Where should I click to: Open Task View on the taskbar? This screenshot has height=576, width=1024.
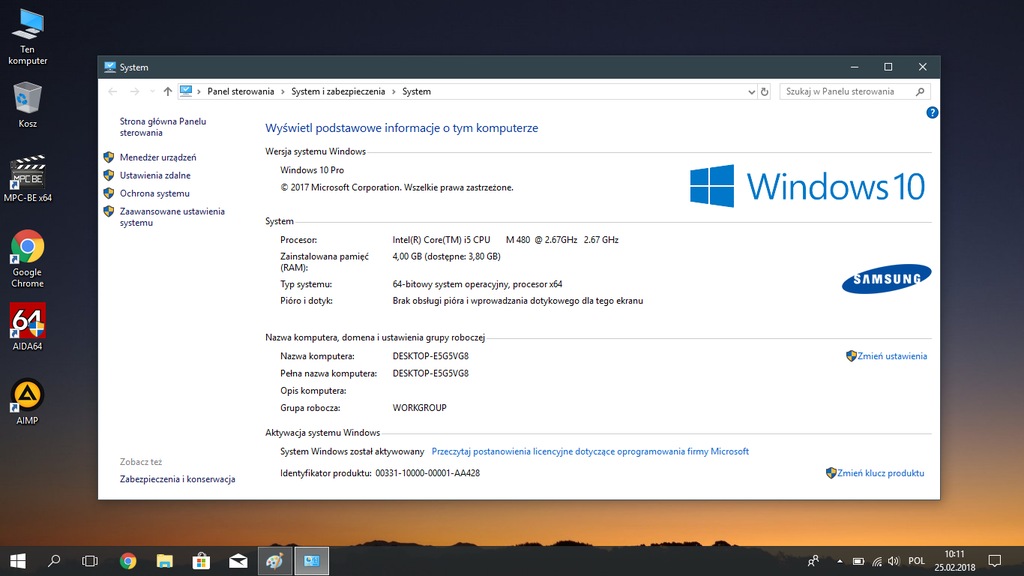90,561
